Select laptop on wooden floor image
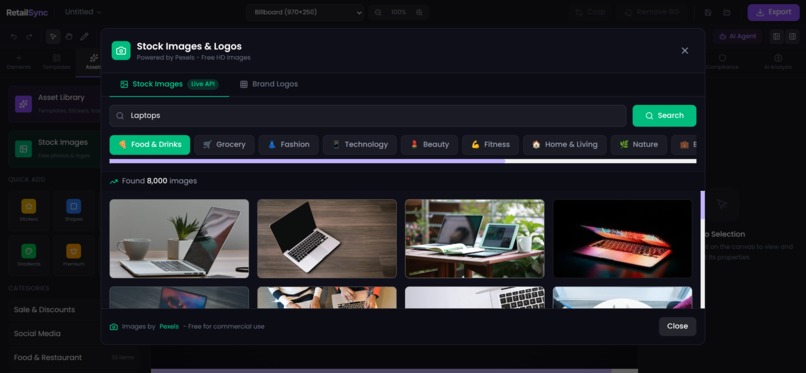806x373 pixels. (x=327, y=238)
